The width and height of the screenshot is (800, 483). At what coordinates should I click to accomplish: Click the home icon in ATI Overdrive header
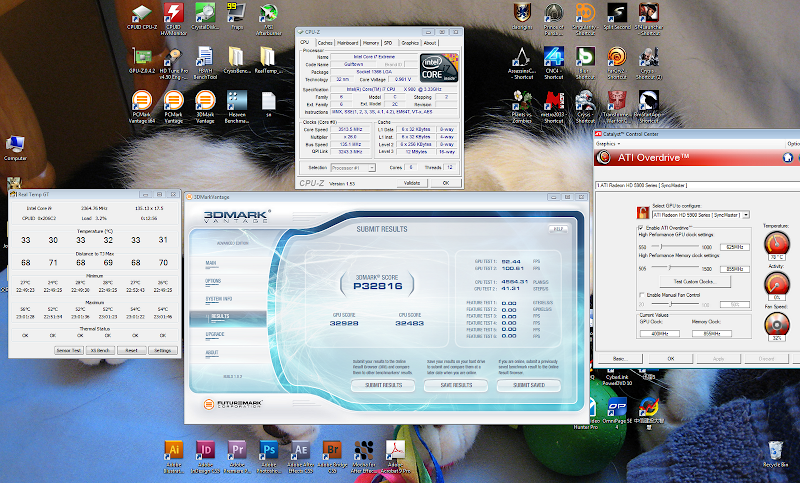click(787, 158)
